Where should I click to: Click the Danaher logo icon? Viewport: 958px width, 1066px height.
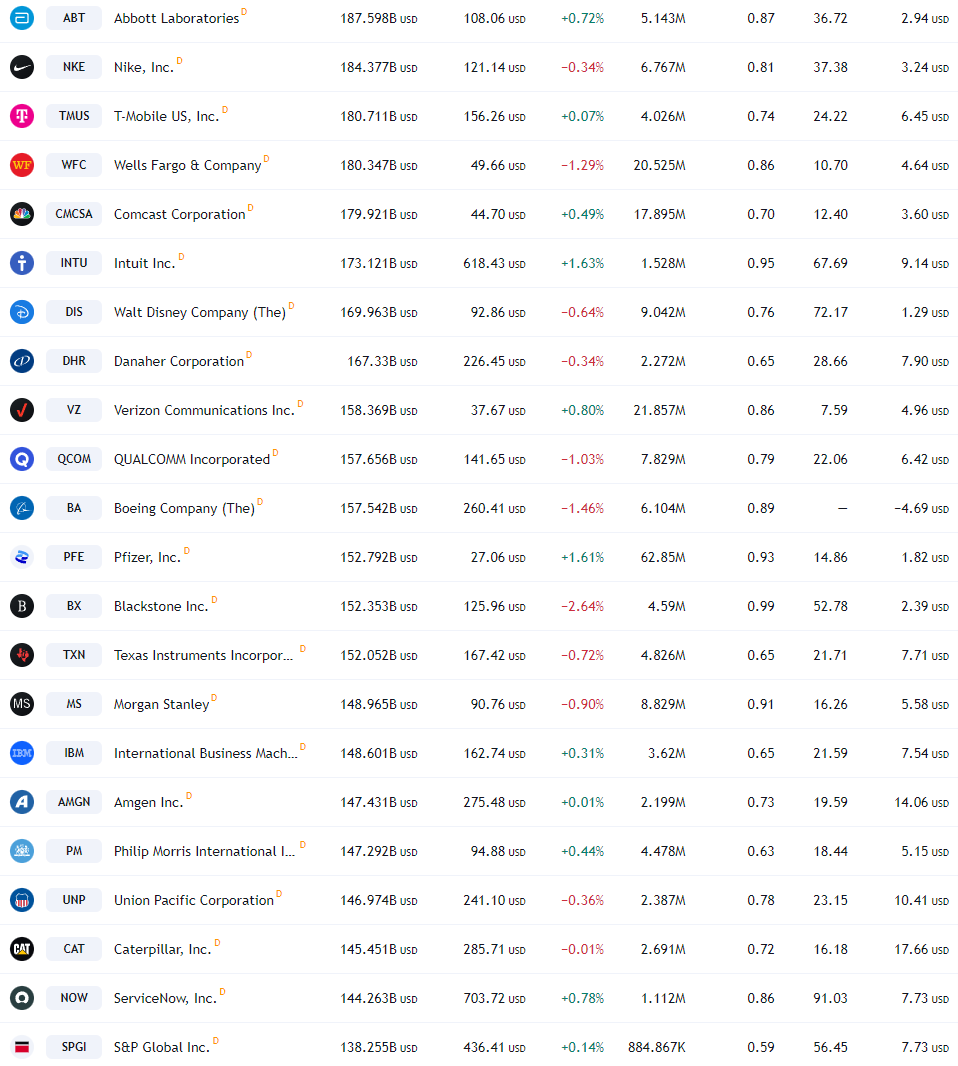tap(22, 361)
